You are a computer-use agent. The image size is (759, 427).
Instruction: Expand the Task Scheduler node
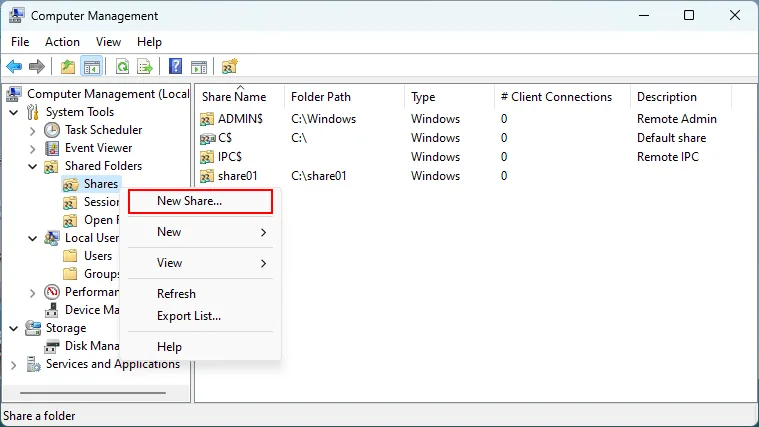click(x=32, y=131)
